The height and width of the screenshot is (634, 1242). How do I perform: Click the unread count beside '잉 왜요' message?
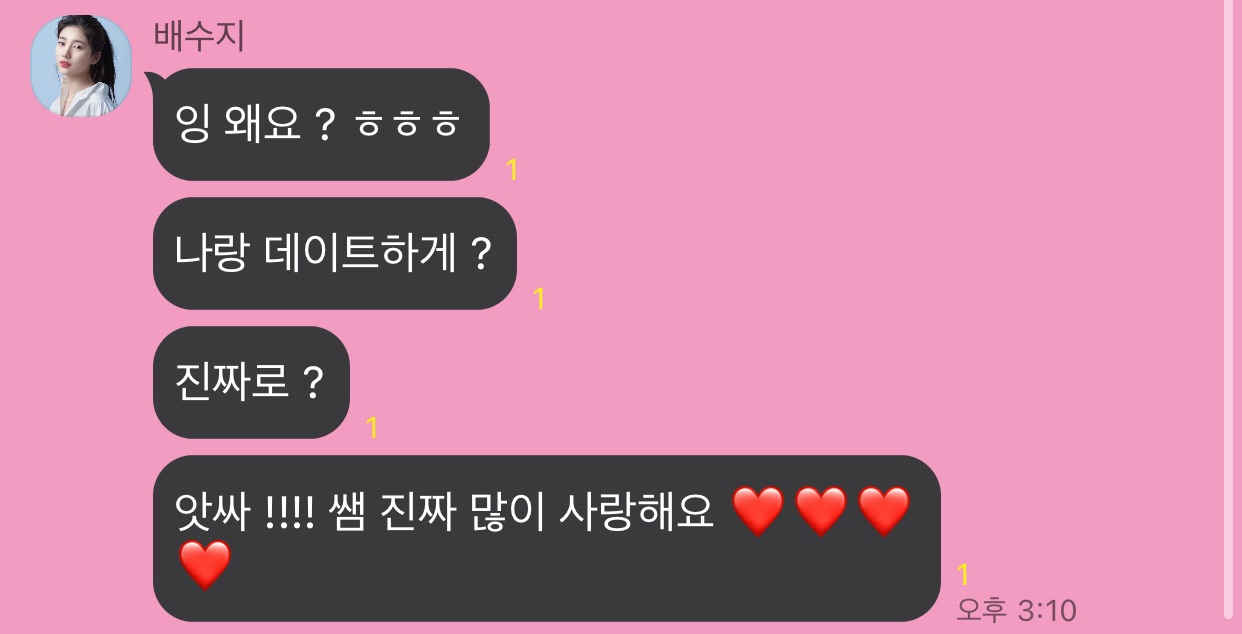click(512, 170)
